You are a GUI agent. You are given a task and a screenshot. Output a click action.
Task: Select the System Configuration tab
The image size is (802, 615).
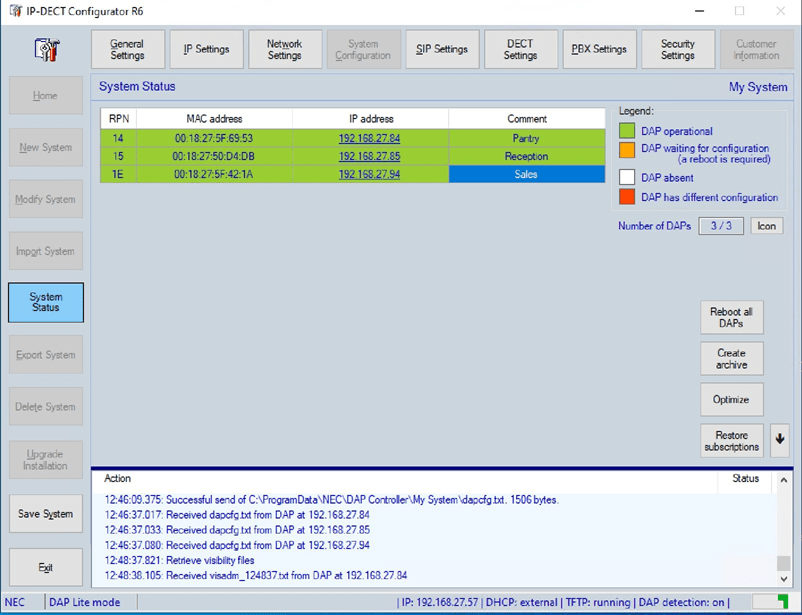click(x=364, y=49)
